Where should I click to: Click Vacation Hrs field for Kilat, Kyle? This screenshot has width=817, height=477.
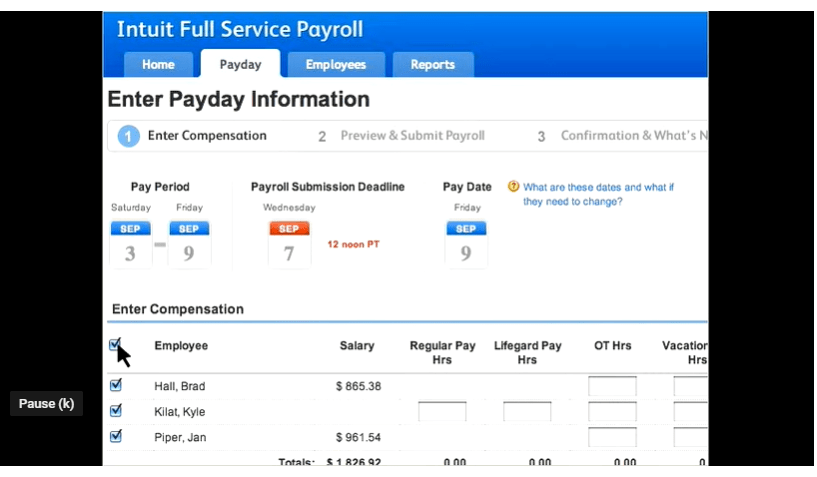pos(690,411)
